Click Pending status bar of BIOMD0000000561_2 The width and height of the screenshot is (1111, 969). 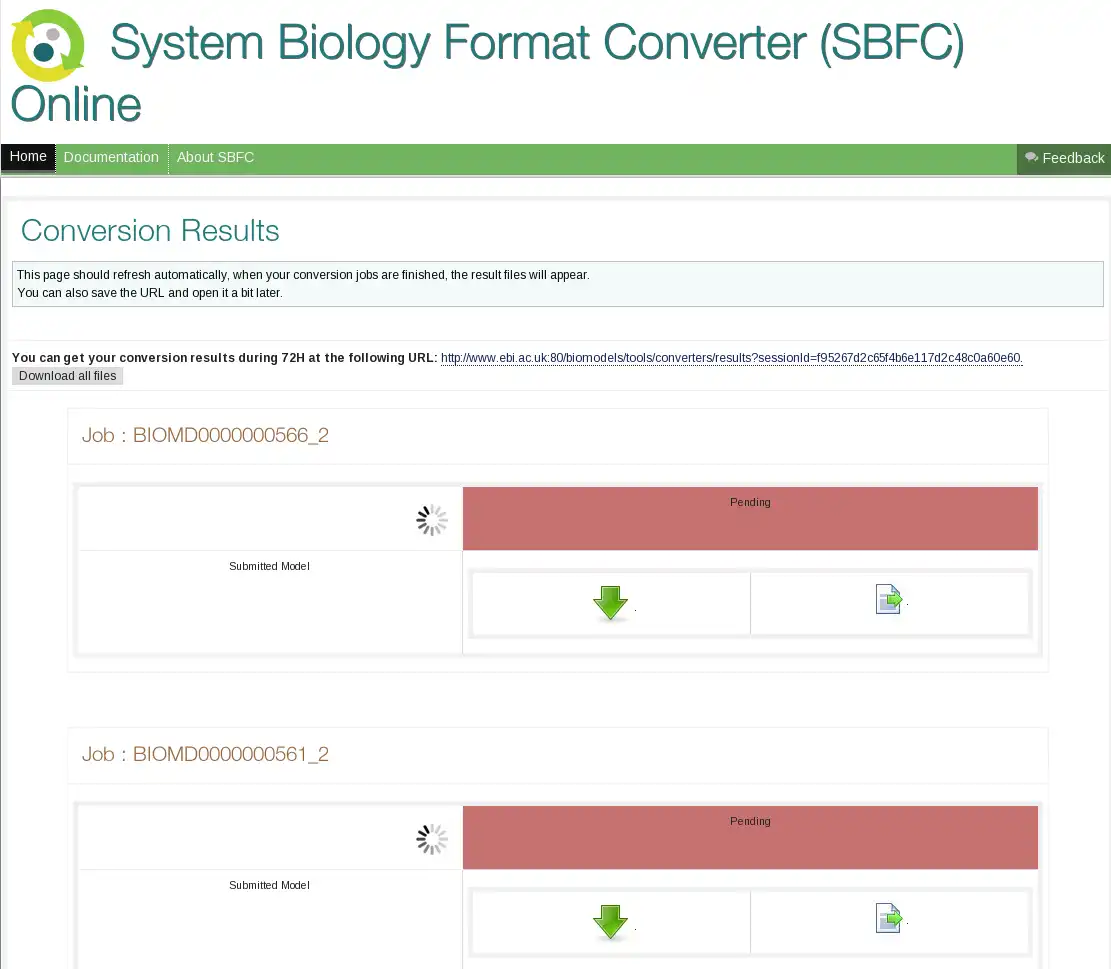750,837
